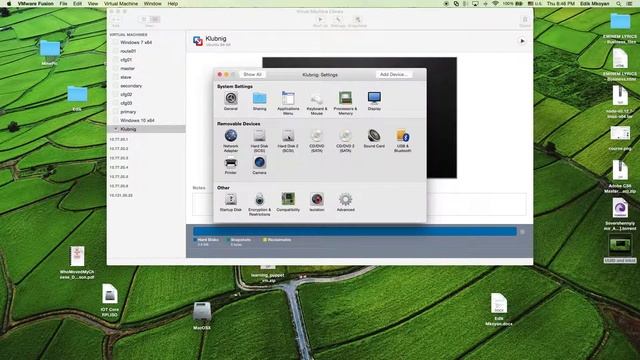Open CD/DVD (SATA) settings
This screenshot has height=360, width=640.
[x=317, y=140]
